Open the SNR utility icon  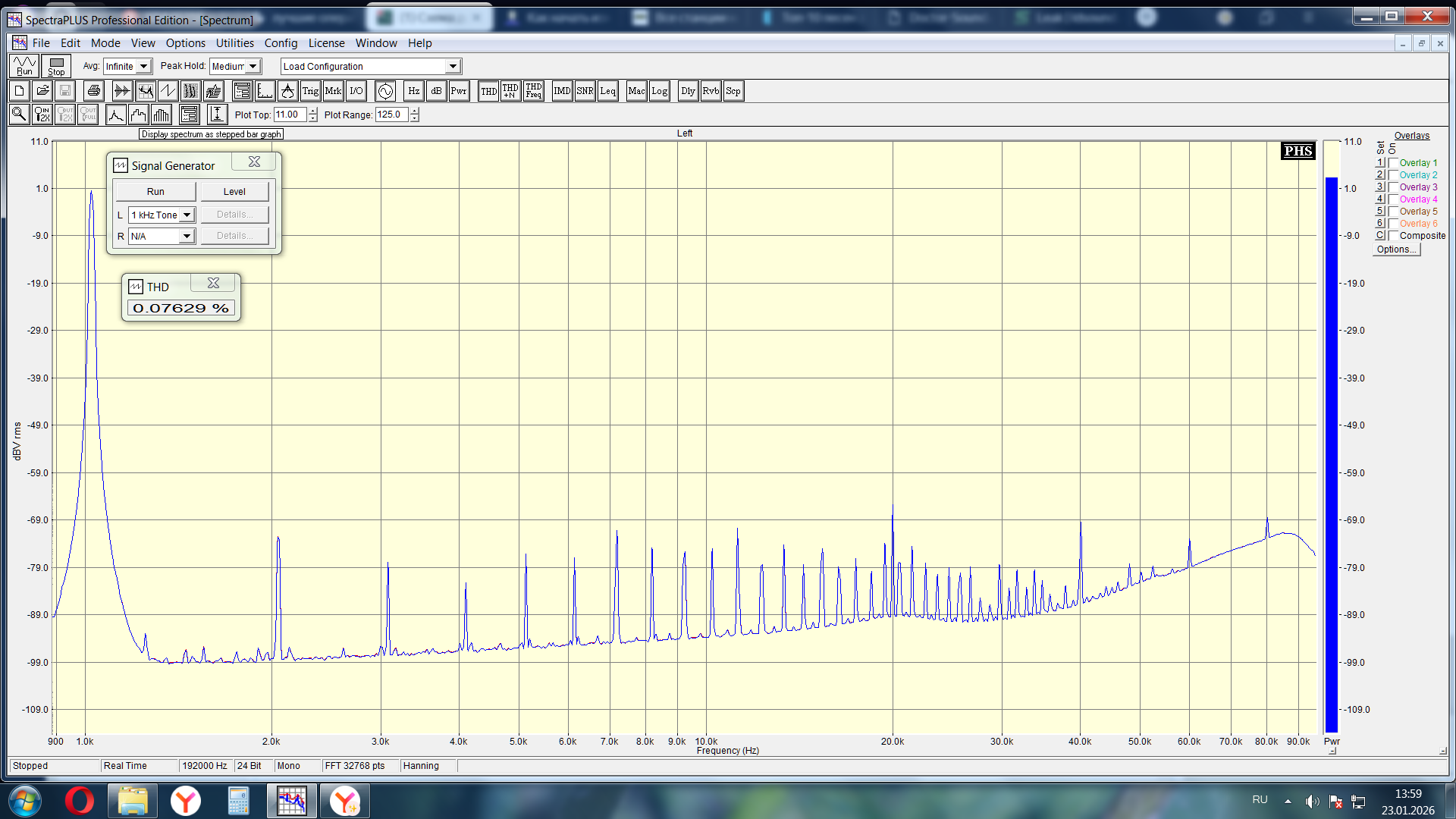585,91
